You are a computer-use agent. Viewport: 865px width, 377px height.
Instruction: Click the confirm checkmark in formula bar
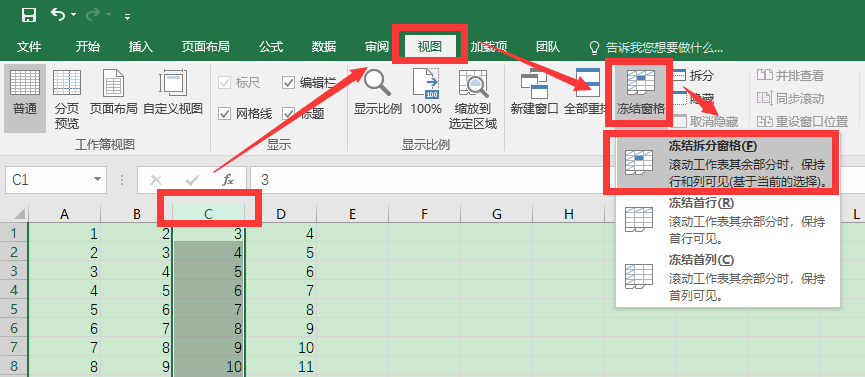pyautogui.click(x=193, y=180)
